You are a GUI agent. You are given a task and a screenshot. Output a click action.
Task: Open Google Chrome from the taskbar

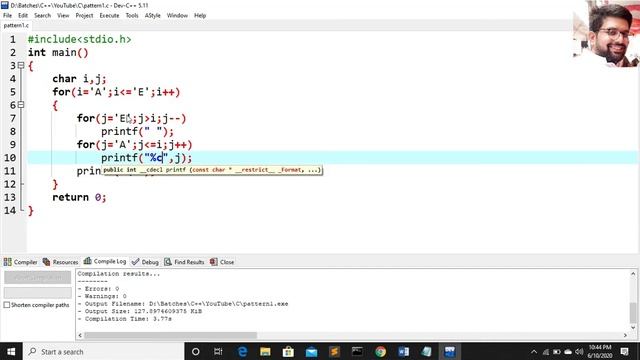pos(380,351)
